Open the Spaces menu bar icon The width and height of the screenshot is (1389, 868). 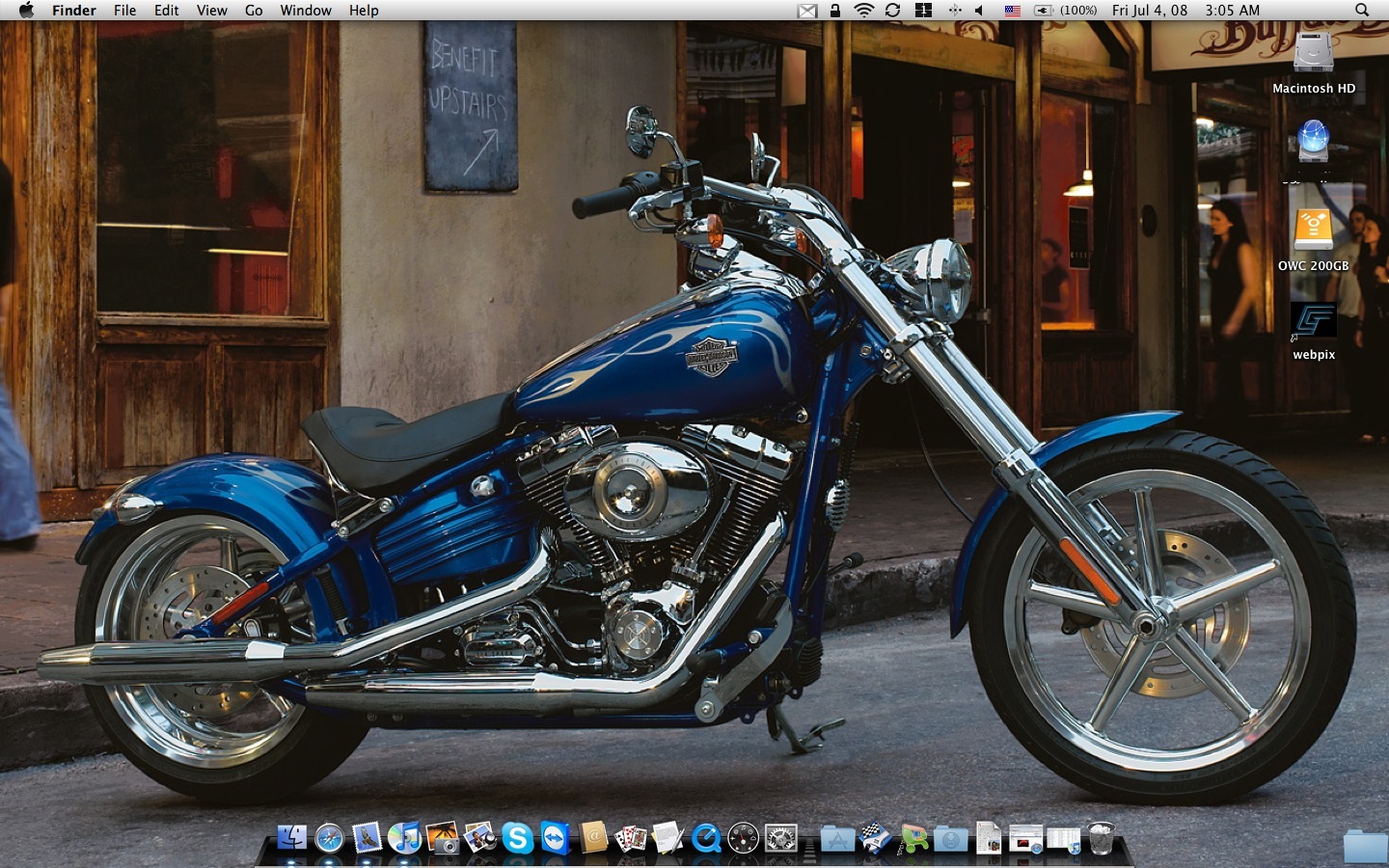(923, 10)
